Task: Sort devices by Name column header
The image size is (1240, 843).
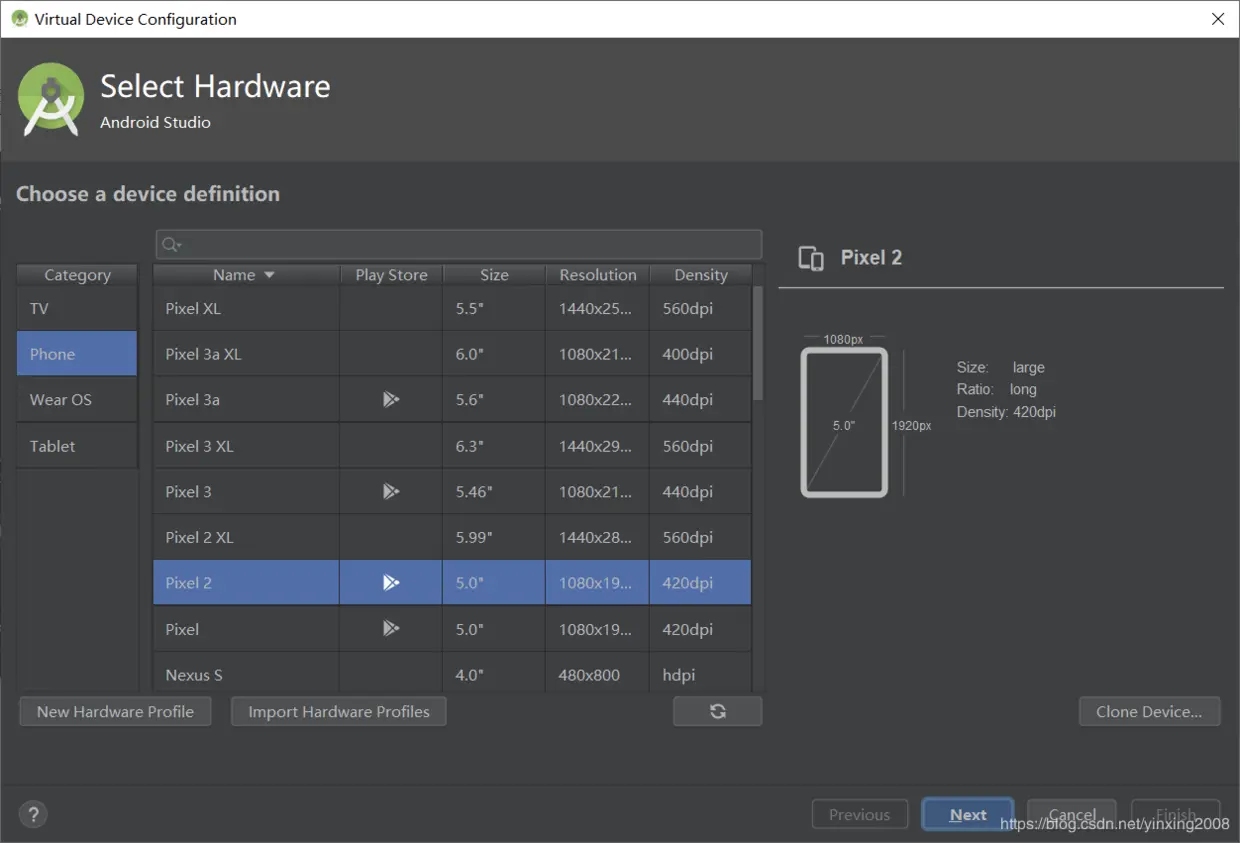Action: tap(245, 275)
